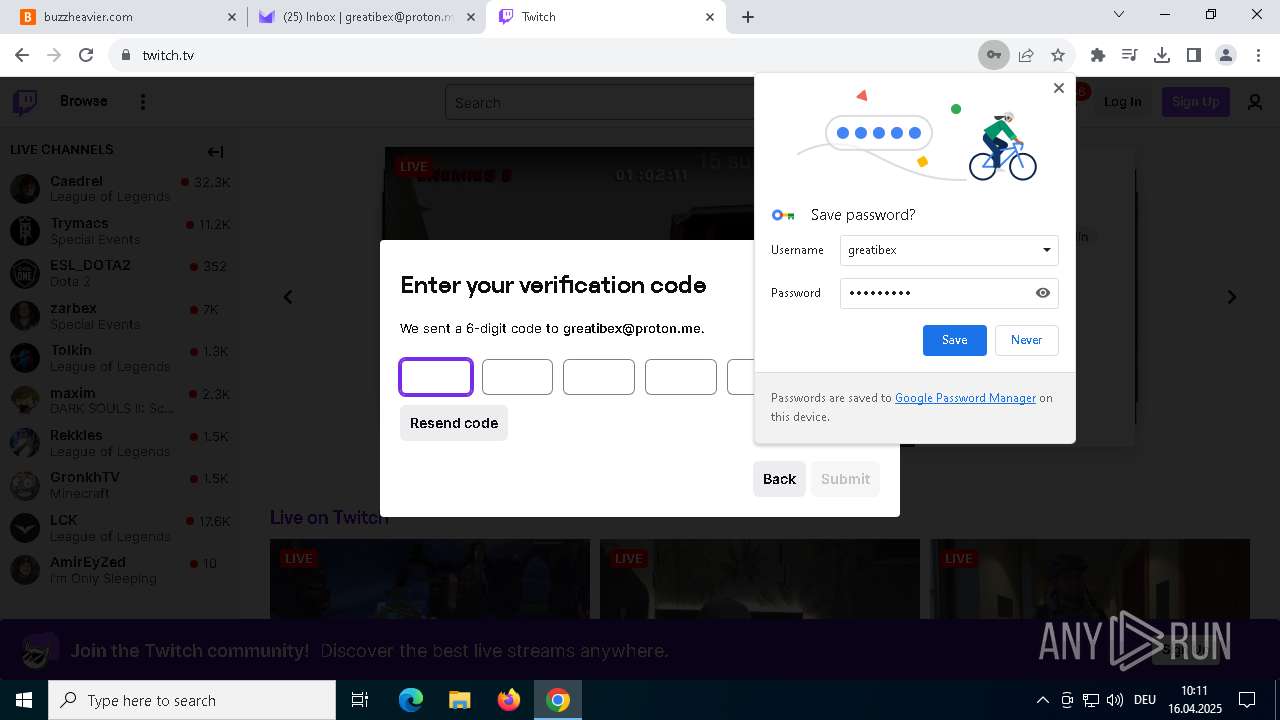Open GronkhTV channel in sidebar
Viewport: 1280px width, 720px height.
coord(120,485)
